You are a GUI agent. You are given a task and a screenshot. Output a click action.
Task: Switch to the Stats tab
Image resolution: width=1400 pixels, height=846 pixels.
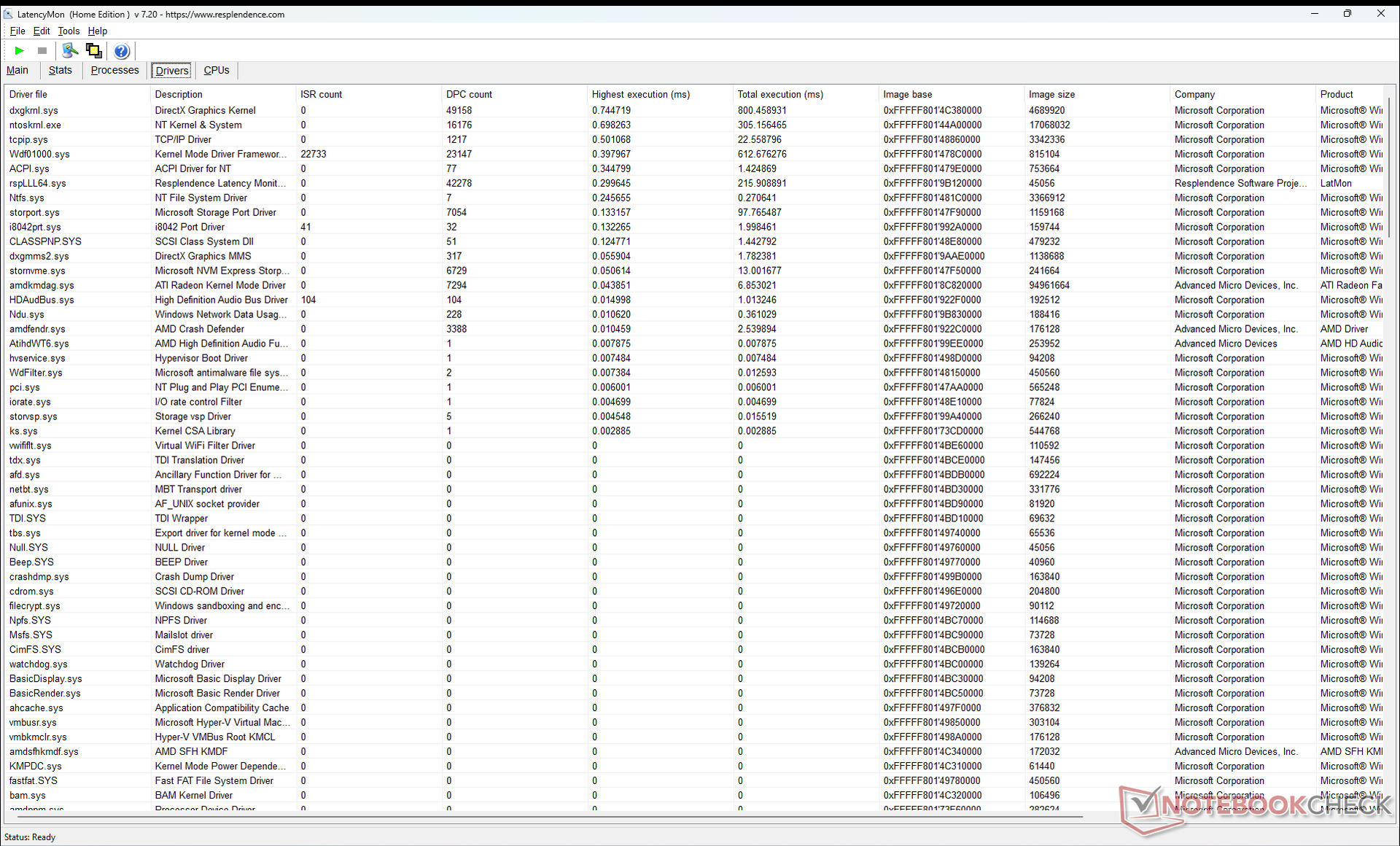60,70
